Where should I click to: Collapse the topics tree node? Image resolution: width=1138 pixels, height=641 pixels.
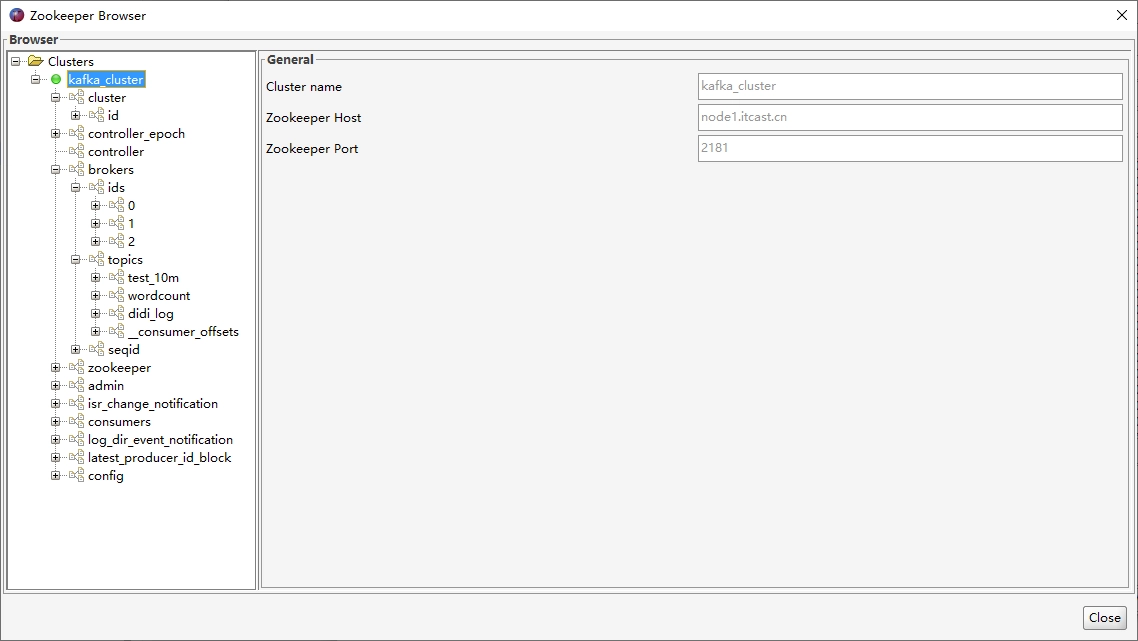[75, 259]
